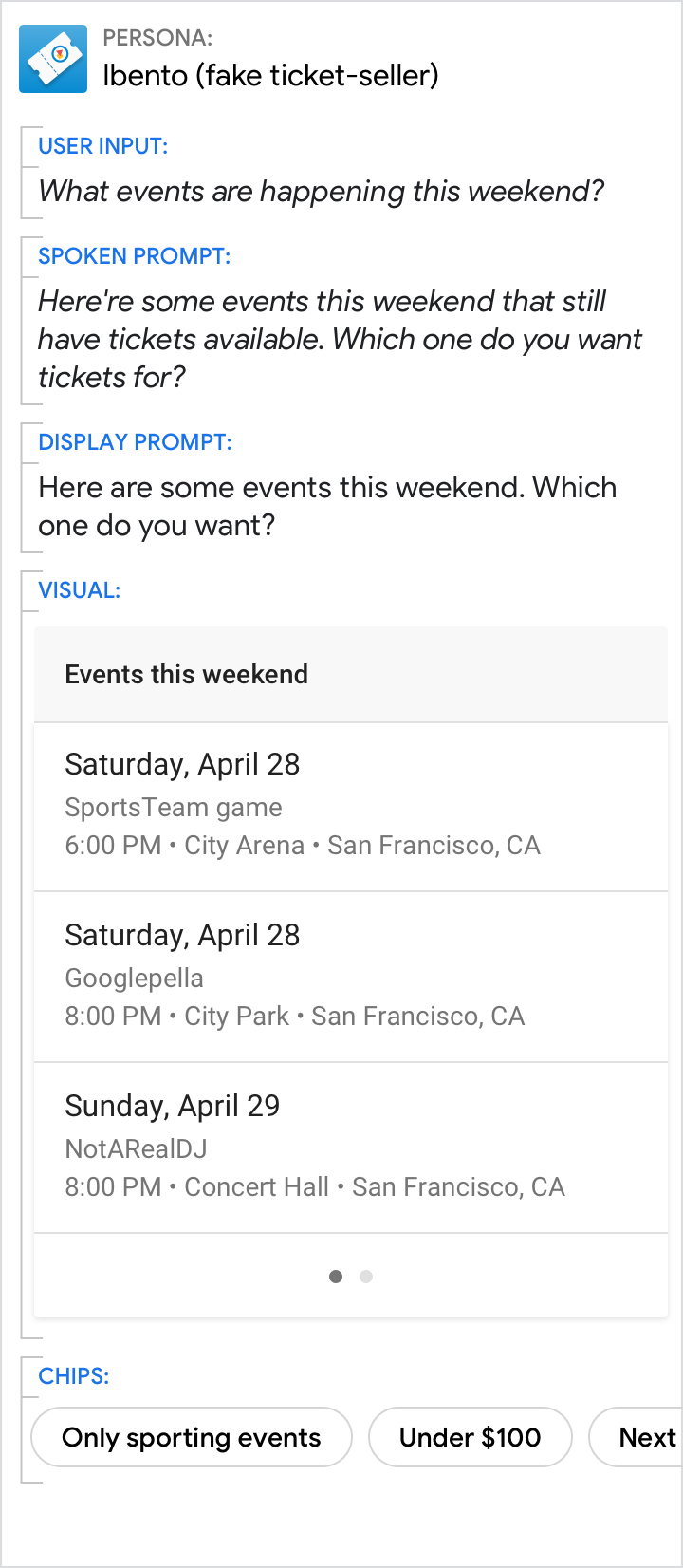Viewport: 683px width, 1568px height.
Task: Click the "USER INPUT:" section label
Action: tap(102, 146)
